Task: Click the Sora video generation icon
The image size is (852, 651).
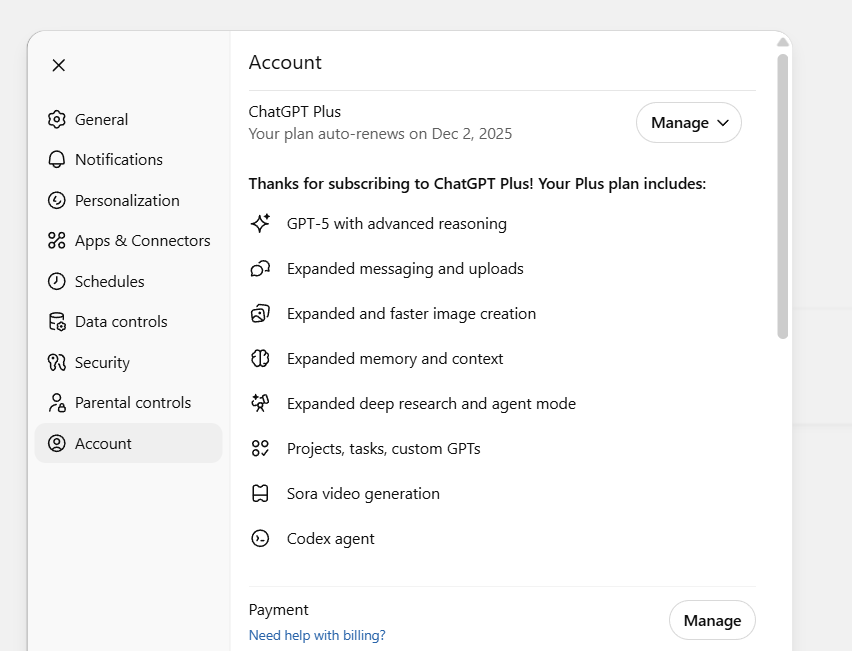Action: [260, 494]
